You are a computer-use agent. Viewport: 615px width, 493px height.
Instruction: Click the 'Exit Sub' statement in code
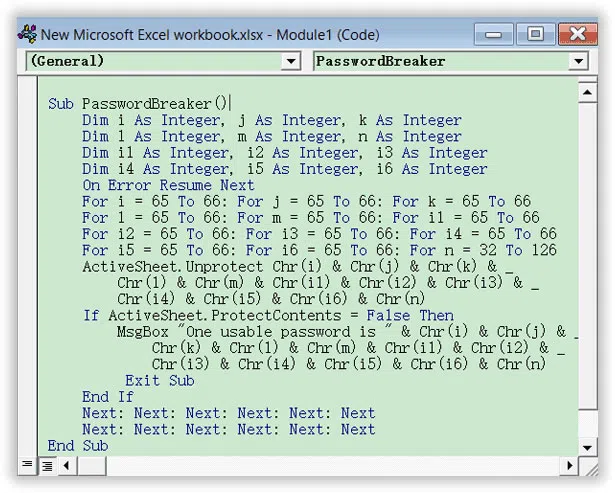[160, 380]
